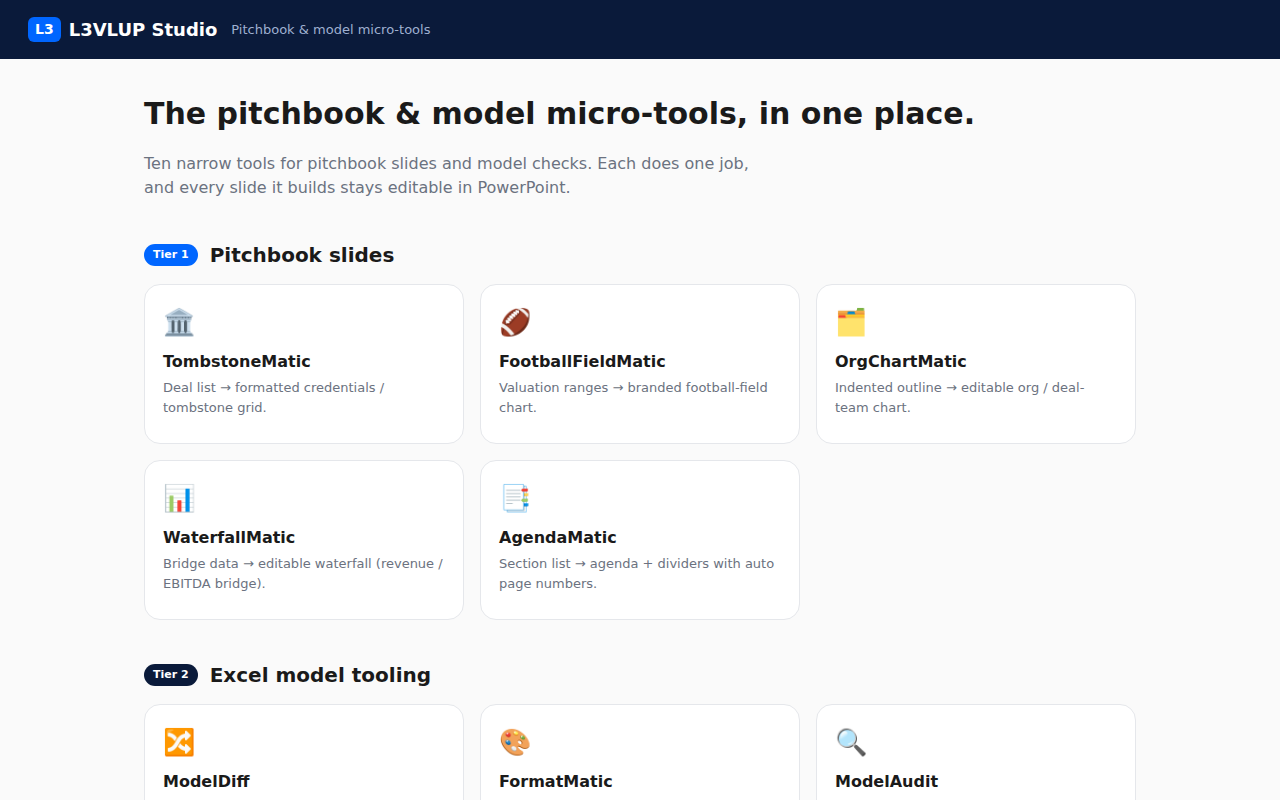
Task: Click TombstoneMatic description 'Deal list → formatted credentials'
Action: tap(274, 397)
